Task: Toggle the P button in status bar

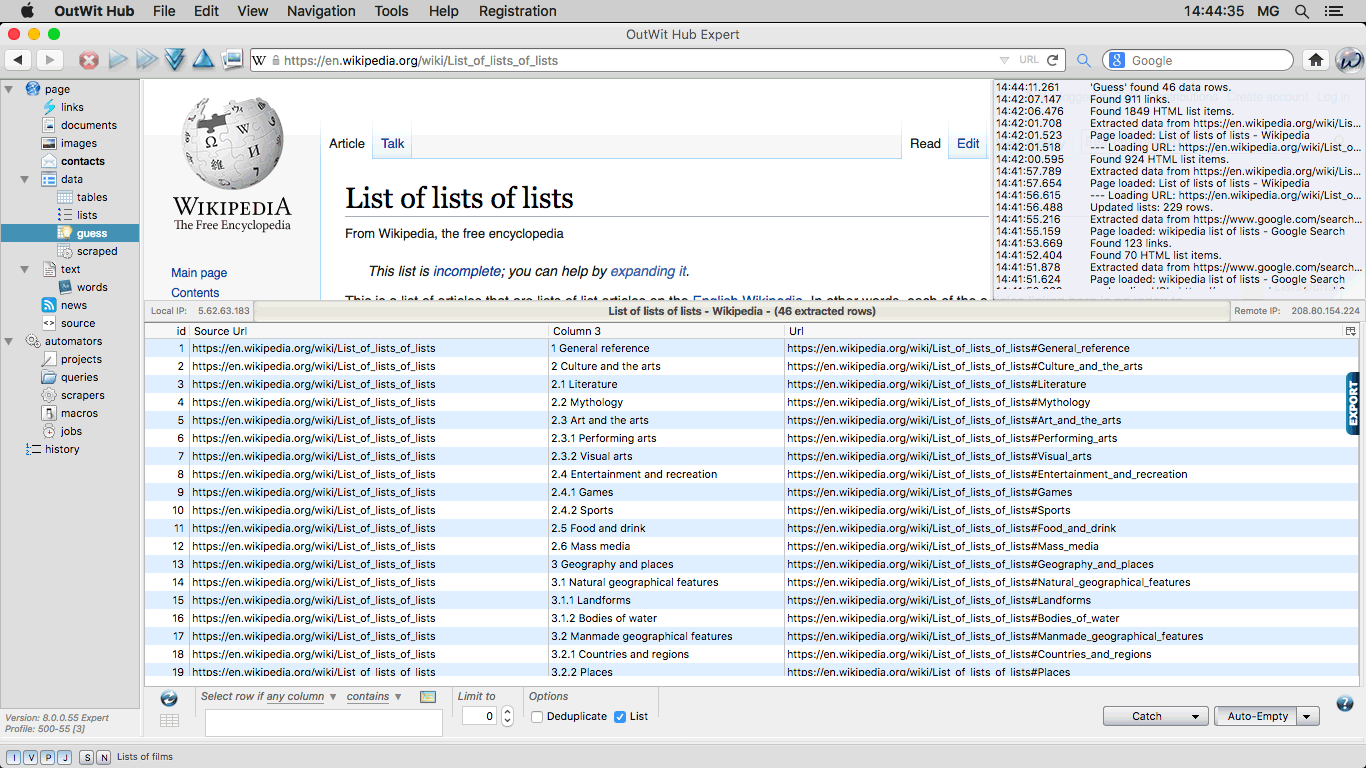Action: pyautogui.click(x=48, y=757)
